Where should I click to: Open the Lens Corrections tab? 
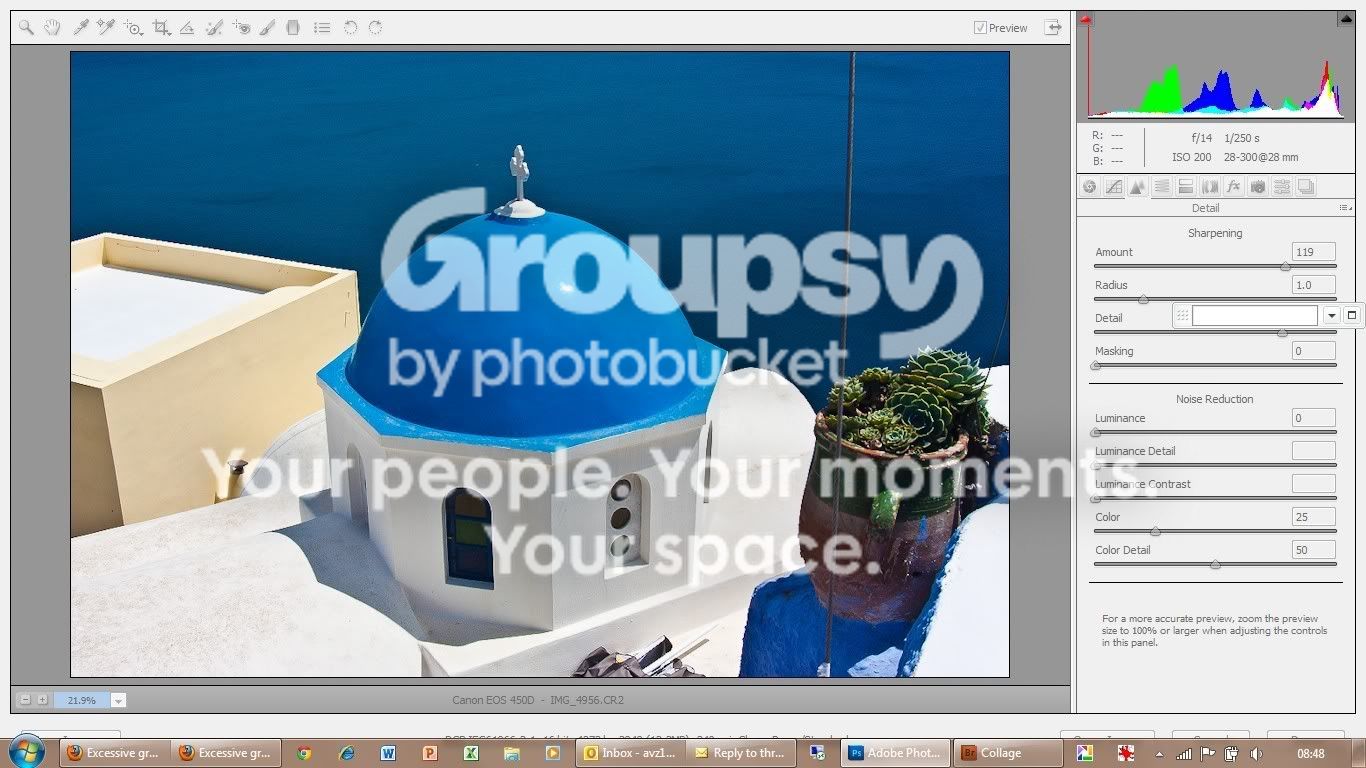pyautogui.click(x=1210, y=187)
